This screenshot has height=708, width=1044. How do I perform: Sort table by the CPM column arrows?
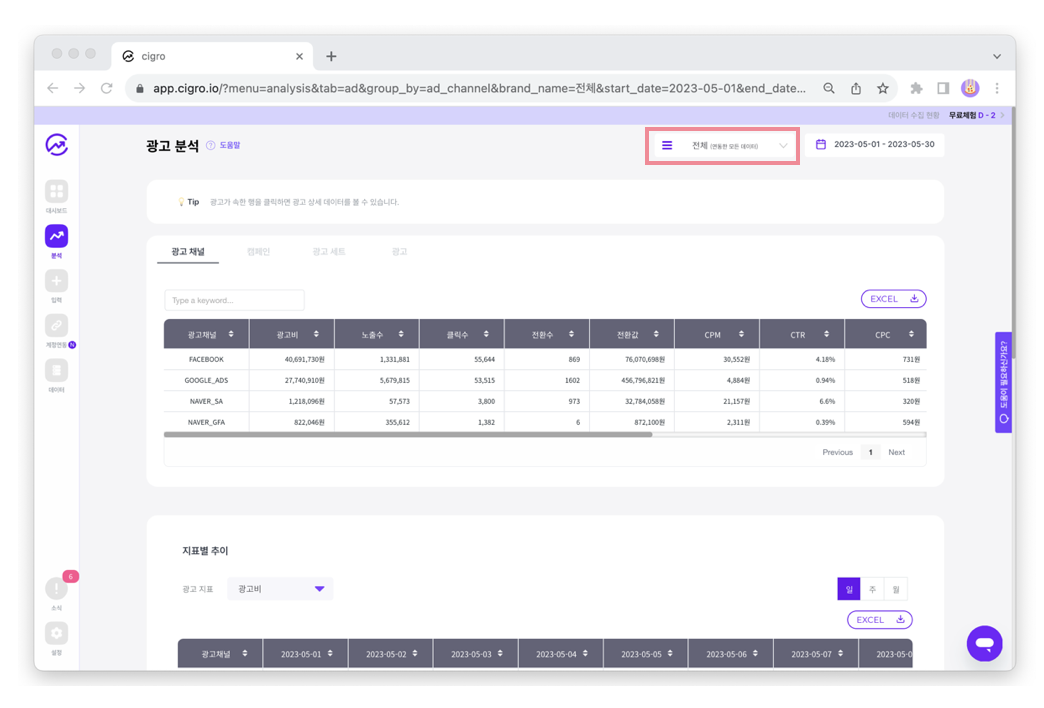click(x=741, y=334)
